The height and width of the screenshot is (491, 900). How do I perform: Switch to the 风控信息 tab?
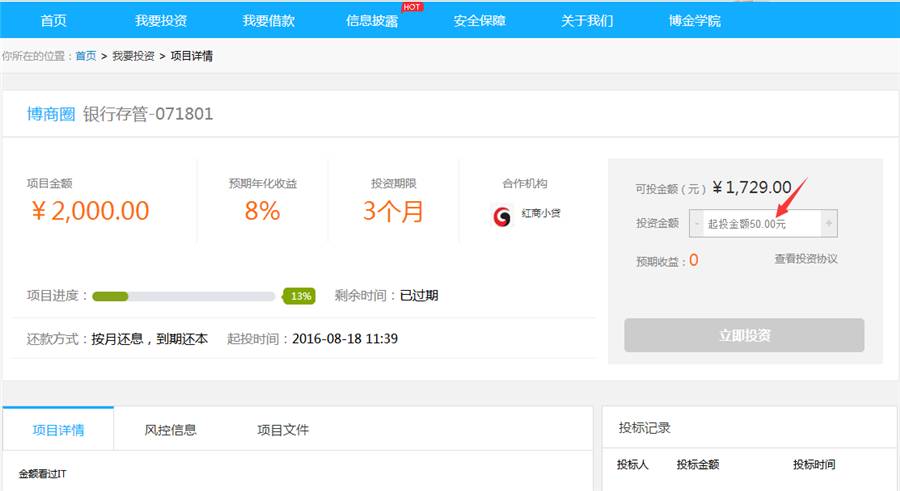click(171, 430)
